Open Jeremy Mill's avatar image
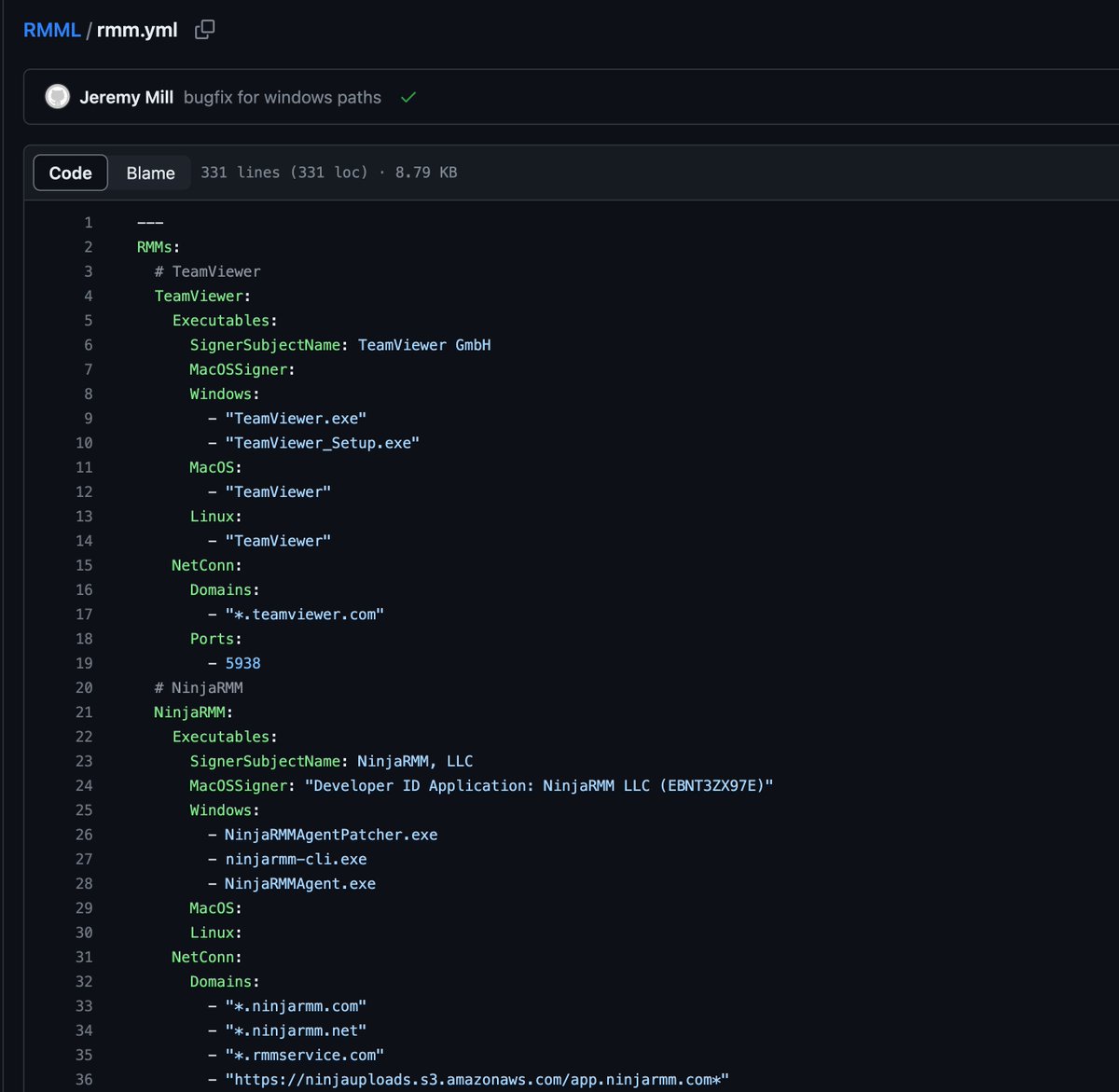This screenshot has width=1119, height=1092. tap(58, 97)
